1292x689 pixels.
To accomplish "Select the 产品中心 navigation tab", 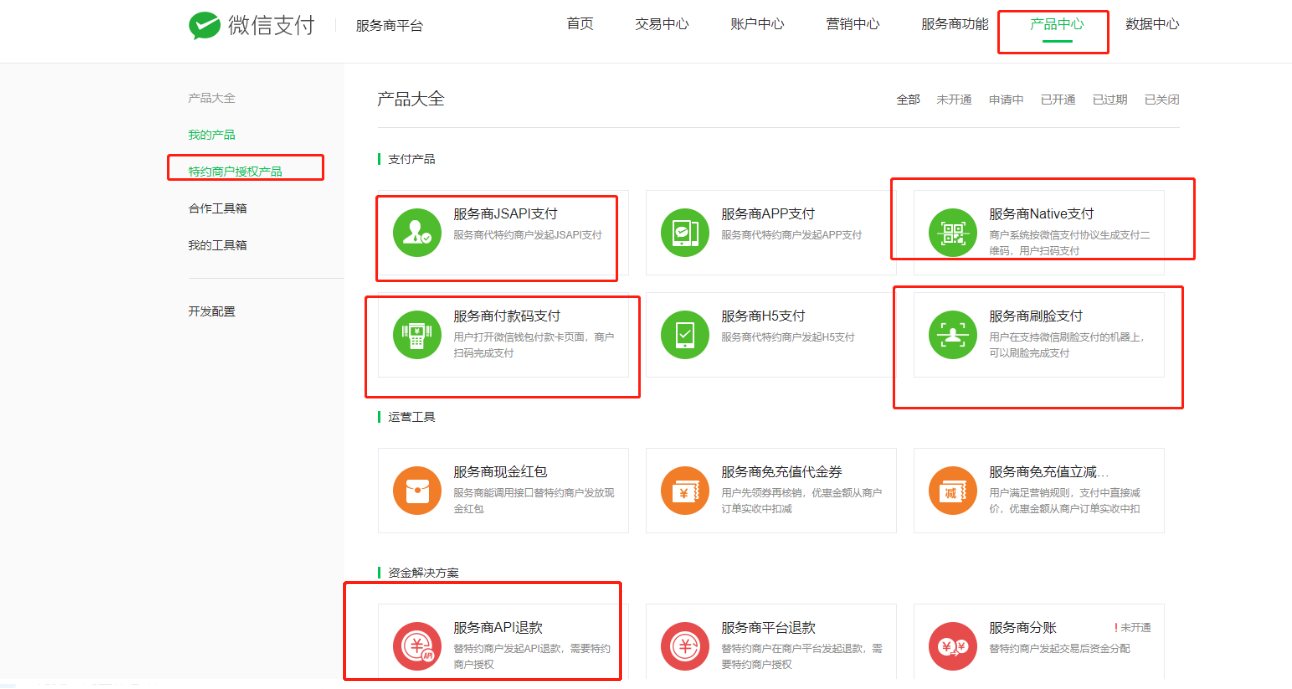I will click(x=1057, y=24).
